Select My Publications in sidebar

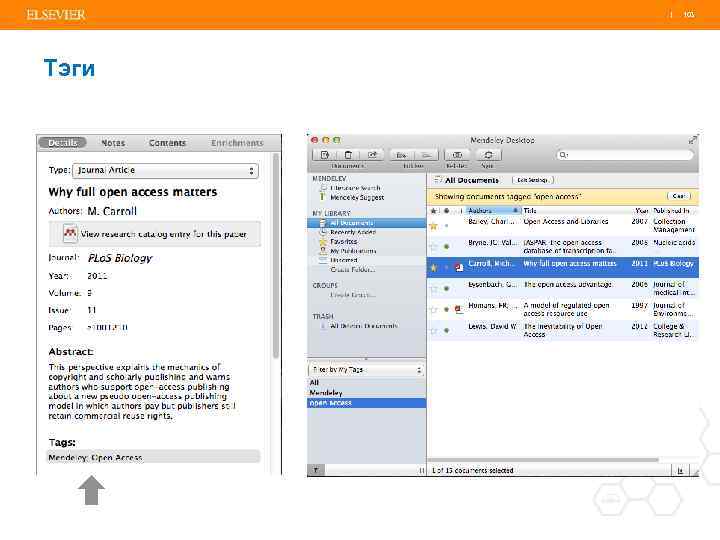click(x=353, y=251)
